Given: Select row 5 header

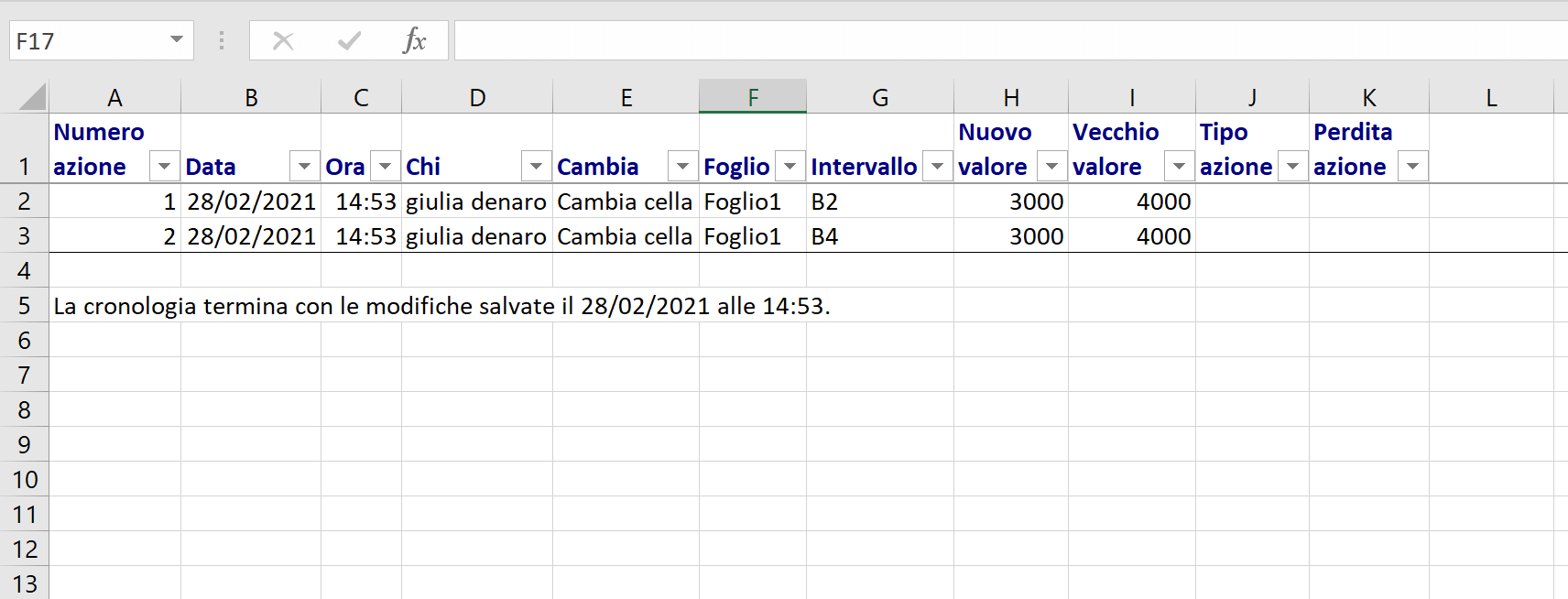Looking at the screenshot, I should [24, 305].
